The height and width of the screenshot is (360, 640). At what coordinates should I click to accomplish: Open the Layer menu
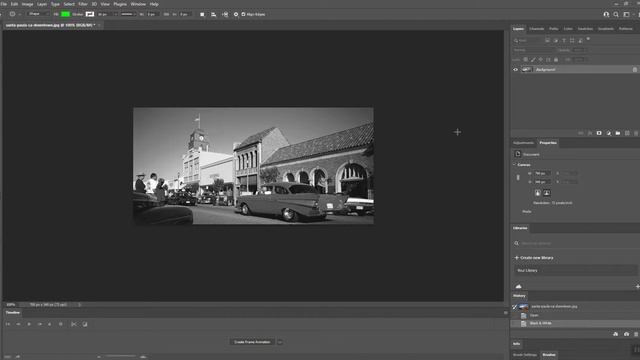pyautogui.click(x=42, y=4)
